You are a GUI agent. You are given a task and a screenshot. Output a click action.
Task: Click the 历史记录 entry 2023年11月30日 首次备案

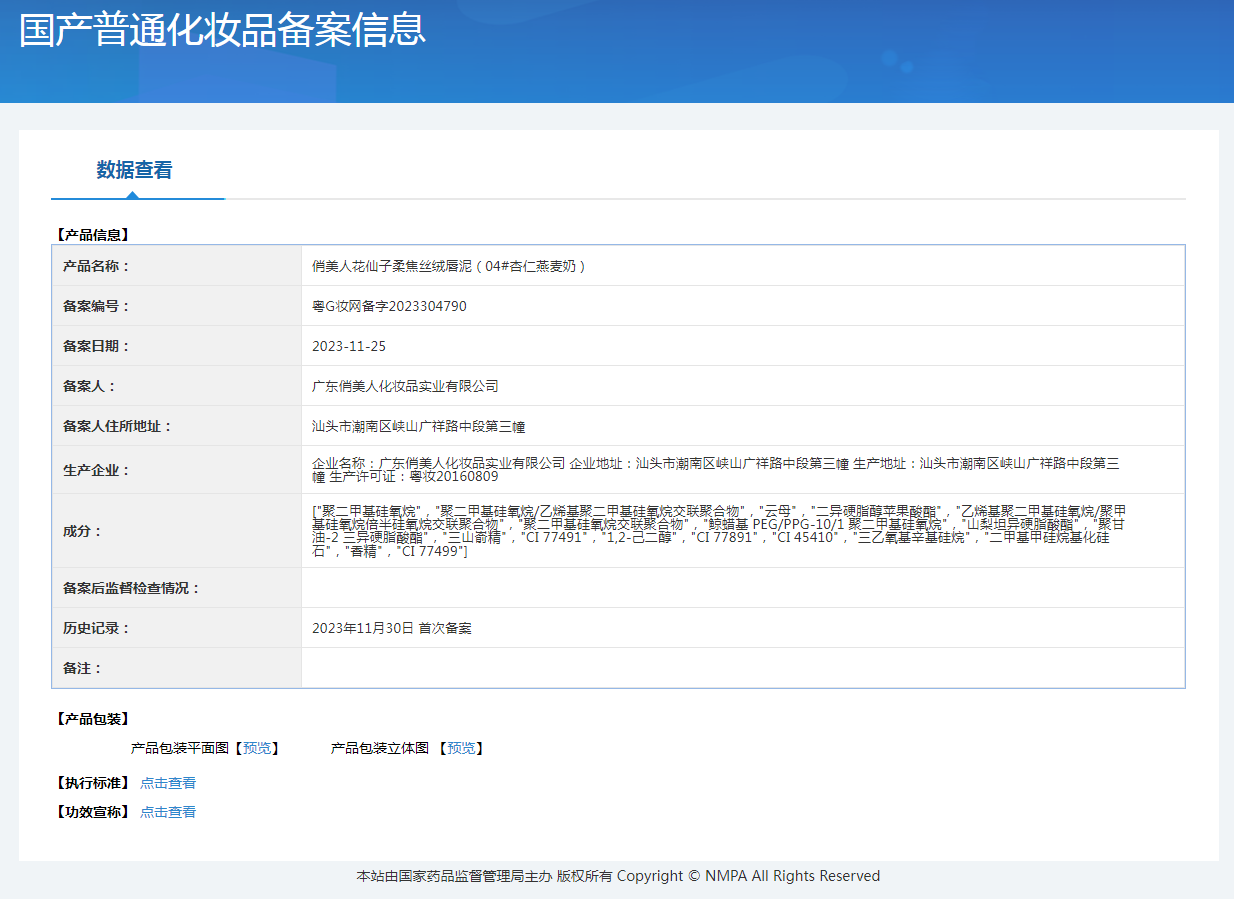coord(391,628)
